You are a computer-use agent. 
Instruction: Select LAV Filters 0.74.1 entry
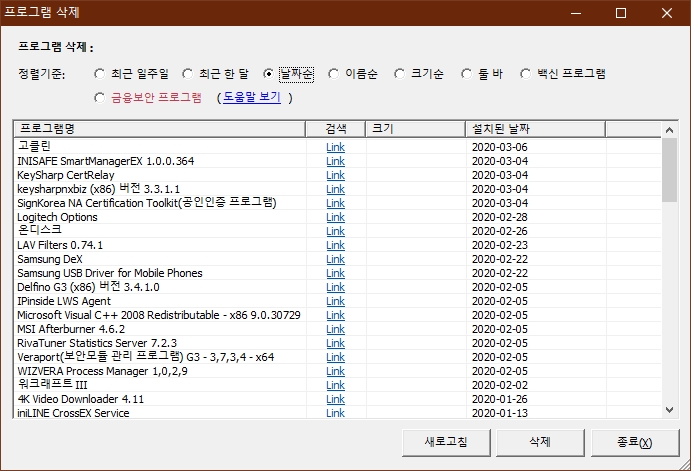(x=337, y=245)
